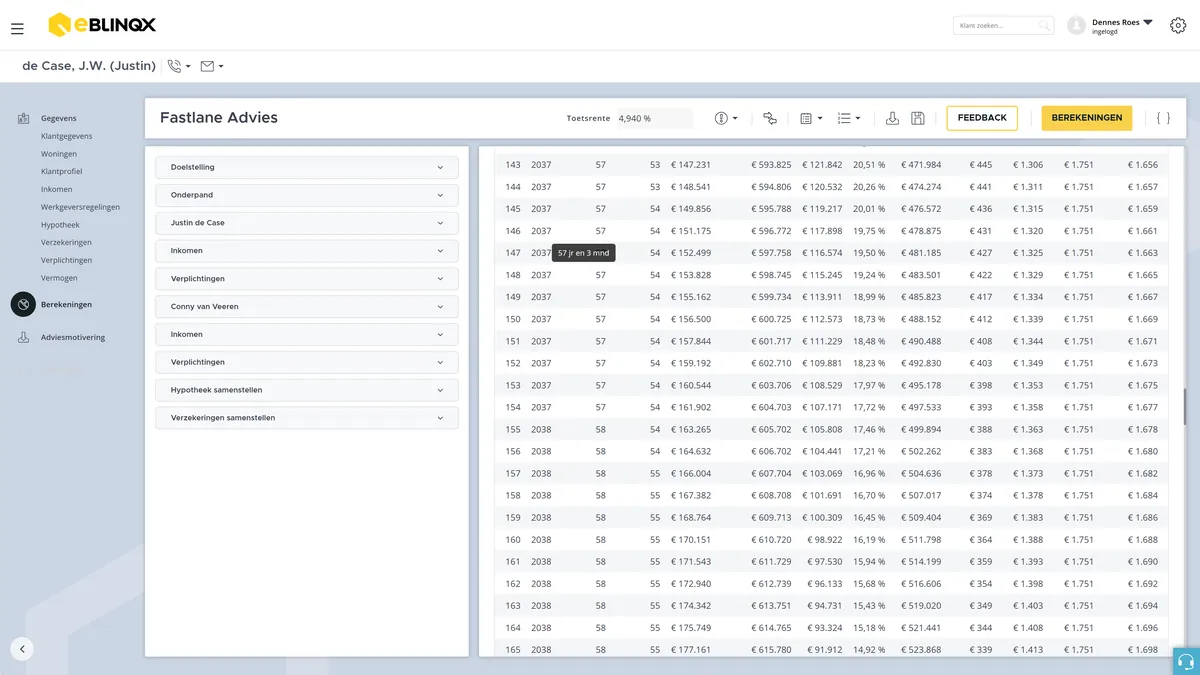Open Woningen in the sidebar
Screen dimensions: 1200x675
59,154
